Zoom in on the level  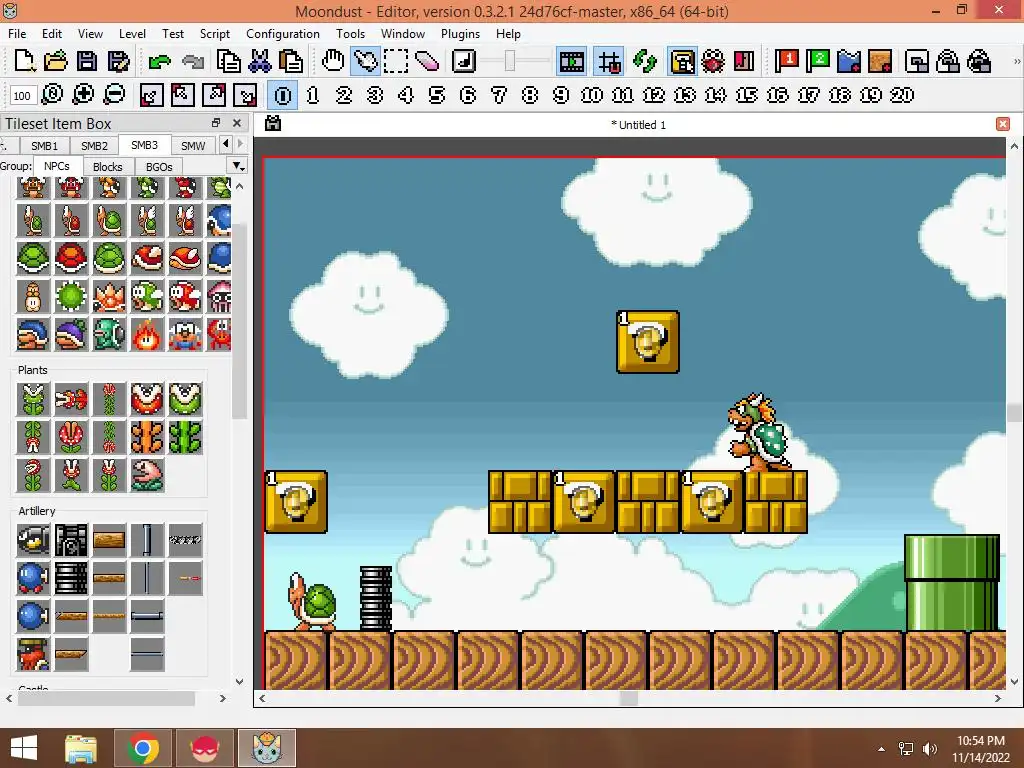click(x=83, y=95)
